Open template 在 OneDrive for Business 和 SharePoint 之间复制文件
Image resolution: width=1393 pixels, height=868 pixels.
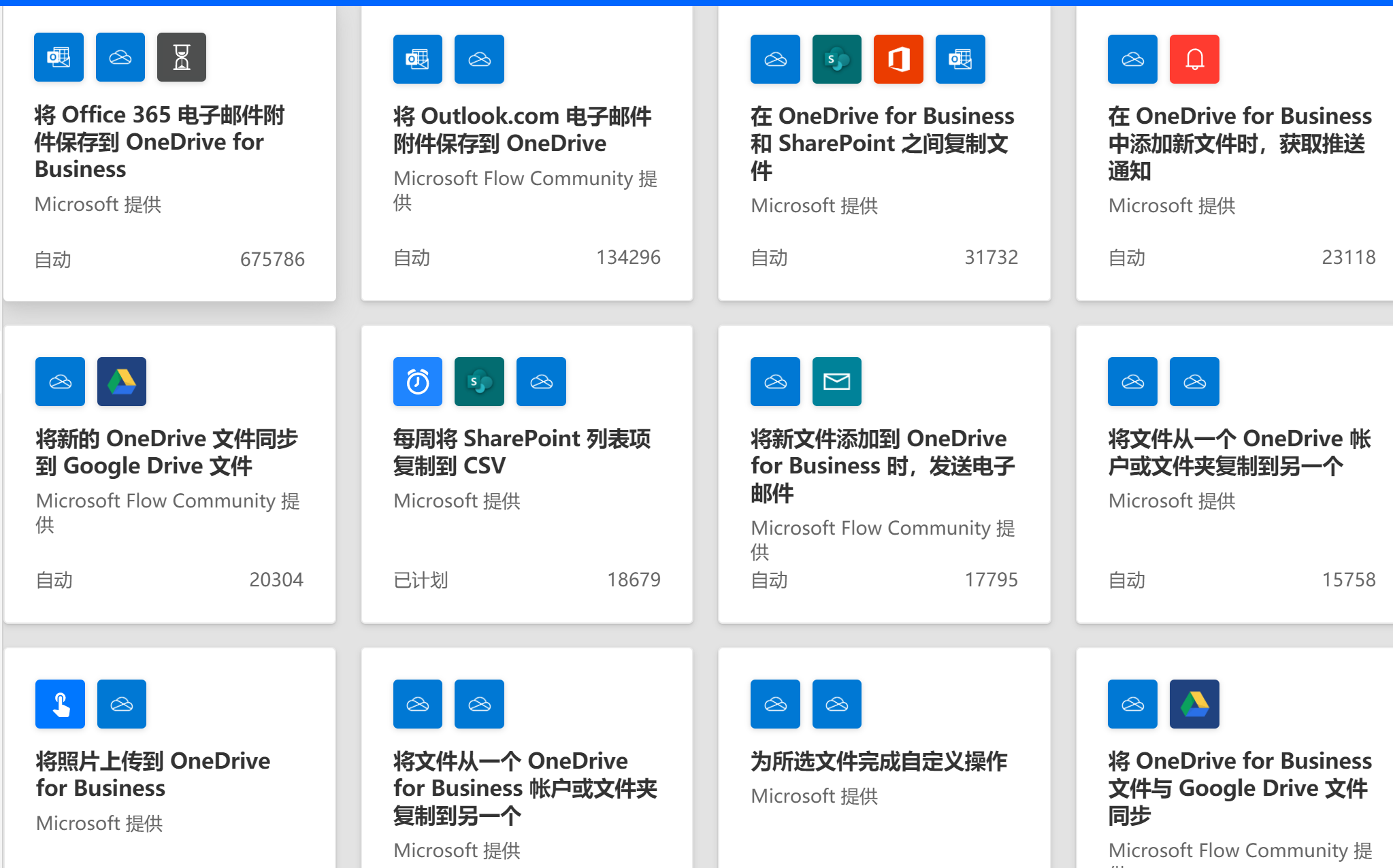[x=882, y=143]
